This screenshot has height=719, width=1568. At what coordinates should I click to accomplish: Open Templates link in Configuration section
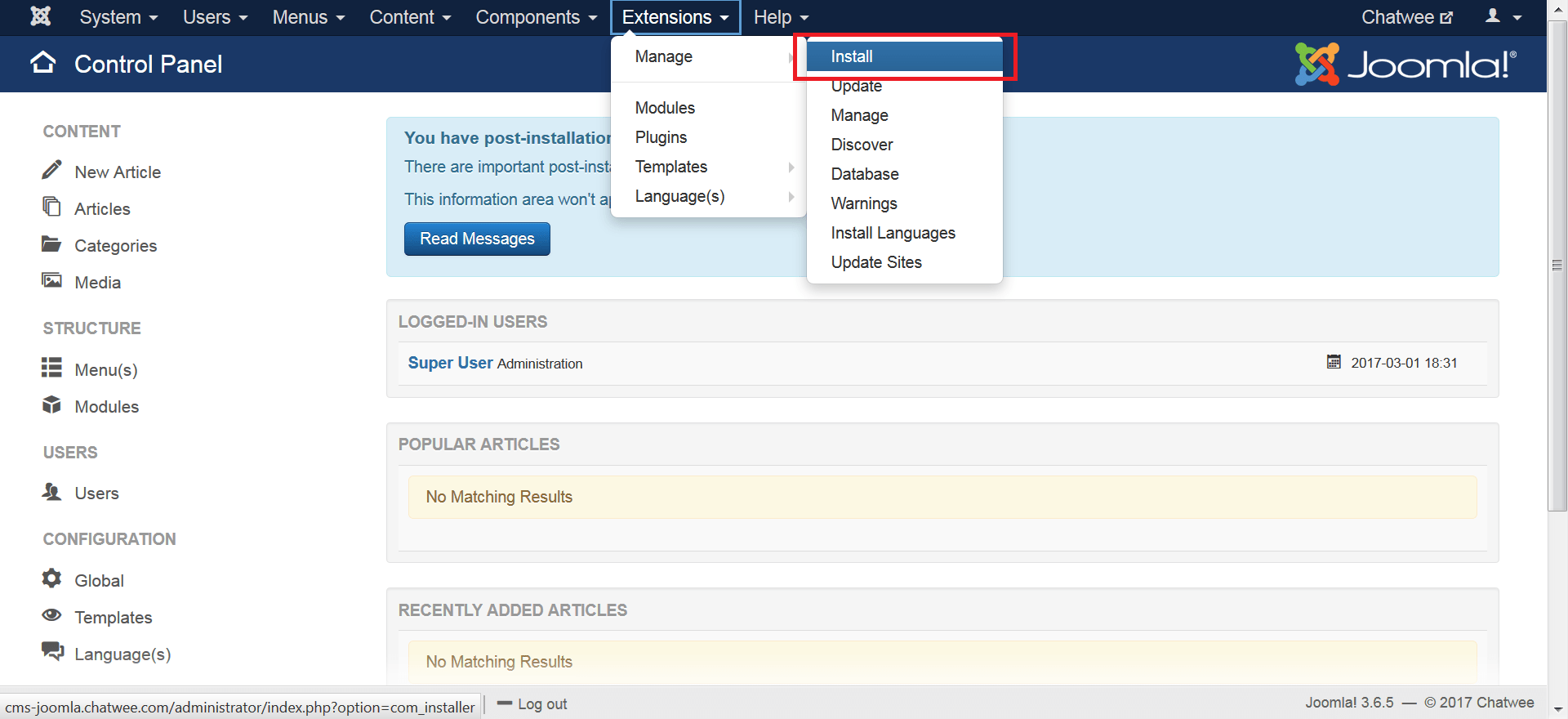(113, 618)
